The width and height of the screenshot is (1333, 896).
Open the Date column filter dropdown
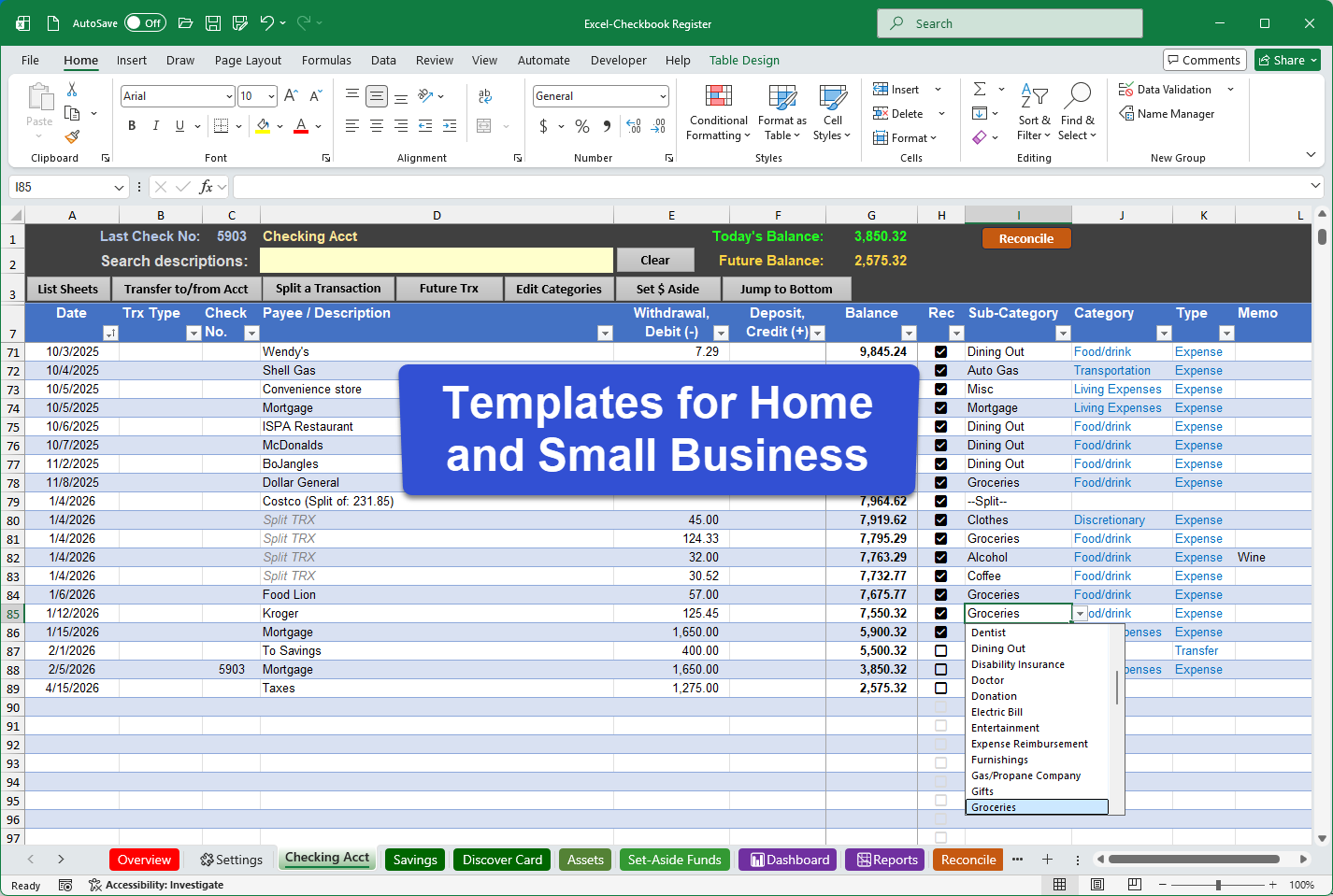[x=111, y=333]
